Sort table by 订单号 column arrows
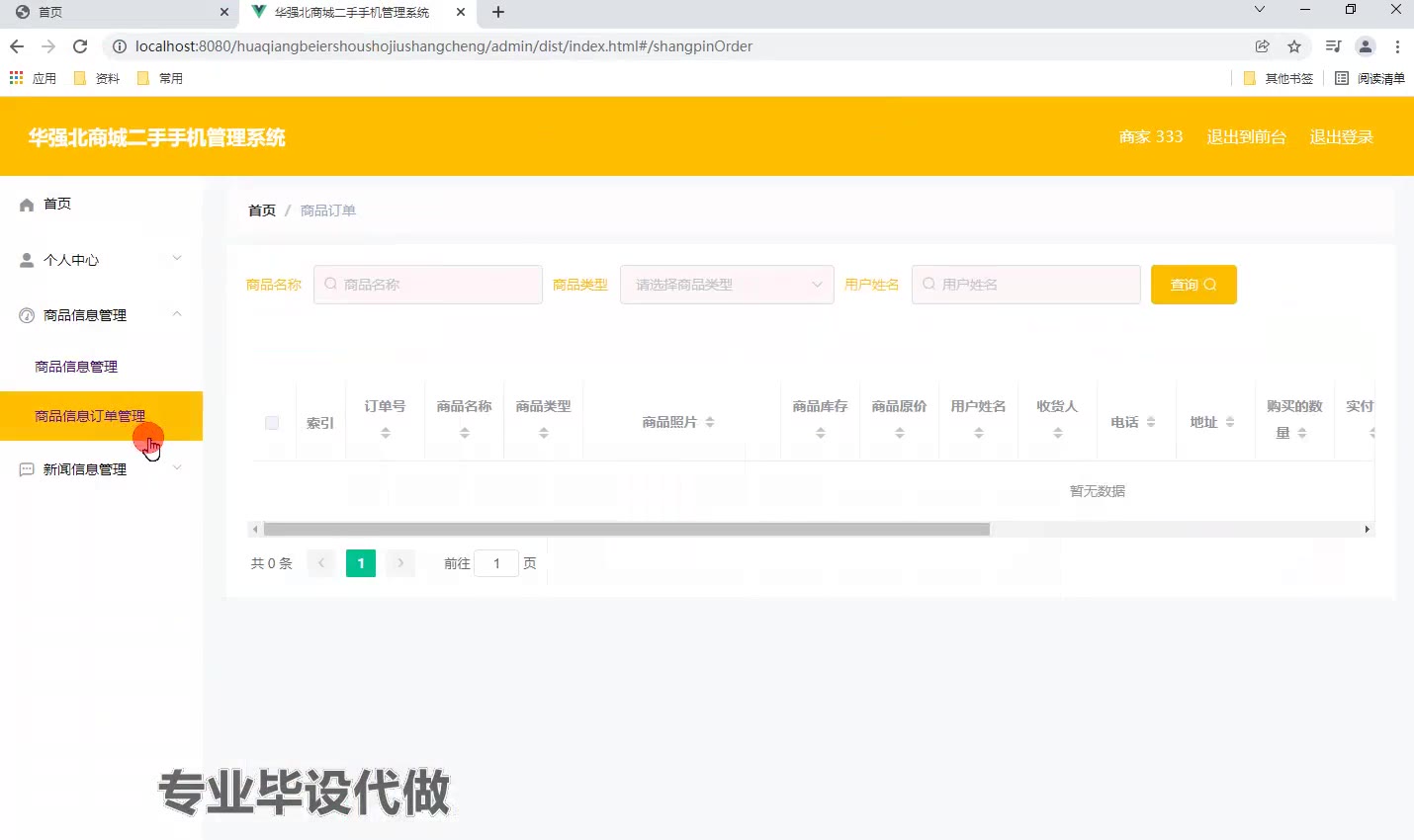Screen dimensions: 1414x840 pos(386,433)
